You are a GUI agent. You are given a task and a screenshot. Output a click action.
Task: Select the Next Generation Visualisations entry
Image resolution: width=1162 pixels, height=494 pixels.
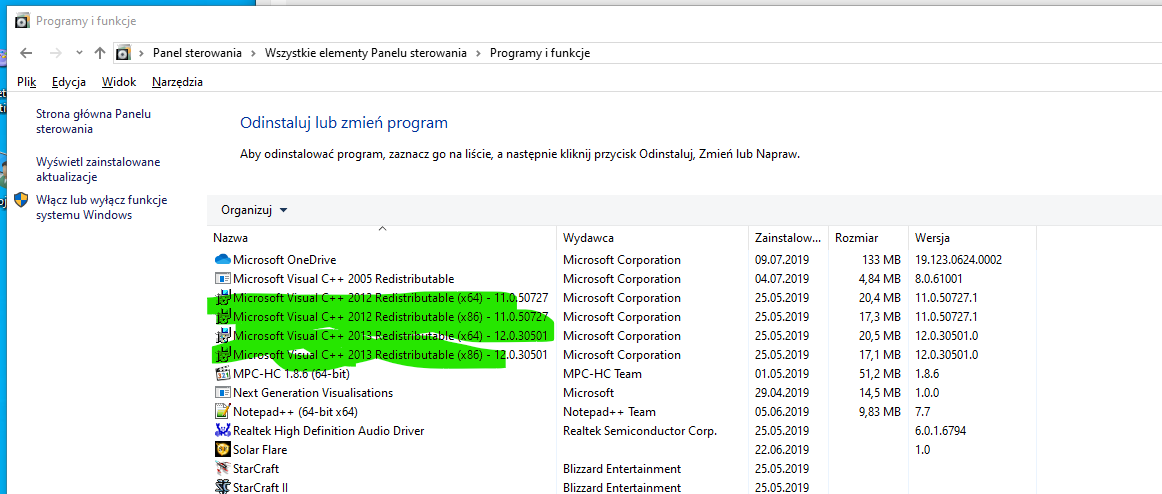point(313,393)
